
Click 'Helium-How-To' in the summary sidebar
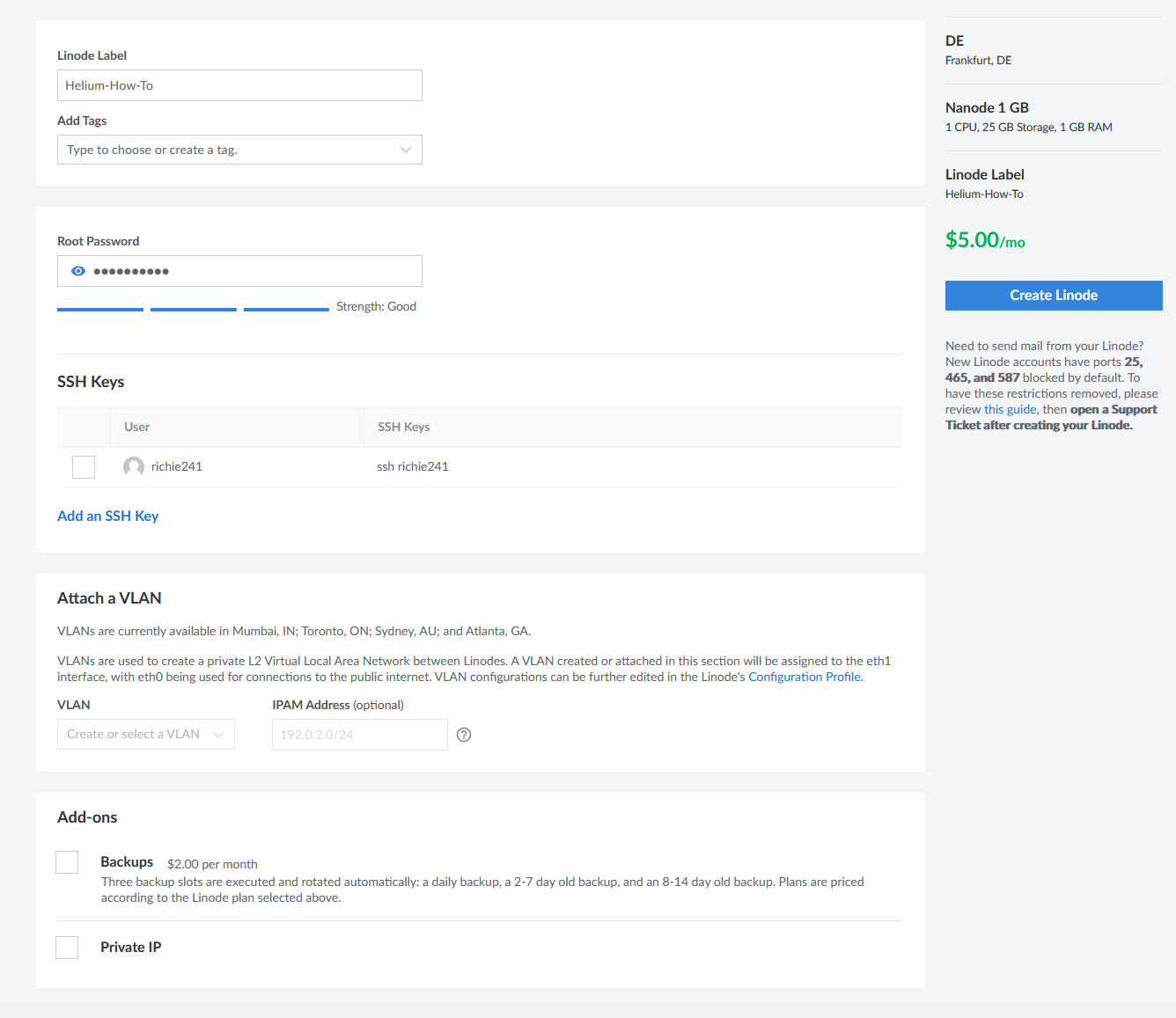(984, 194)
